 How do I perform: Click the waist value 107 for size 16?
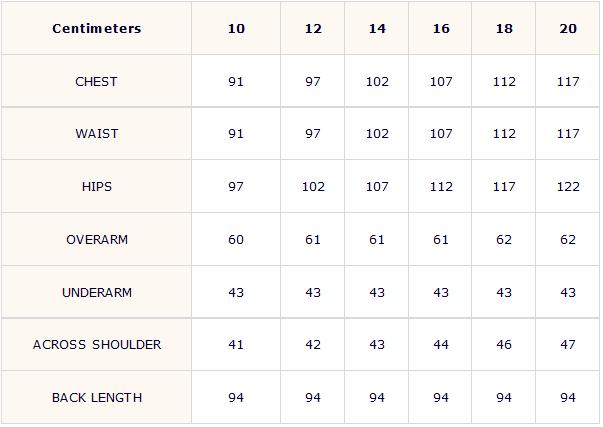[441, 134]
